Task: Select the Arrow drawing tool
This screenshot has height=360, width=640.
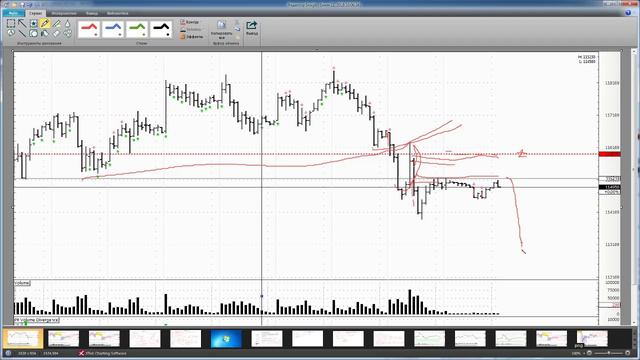Action: coord(22,24)
